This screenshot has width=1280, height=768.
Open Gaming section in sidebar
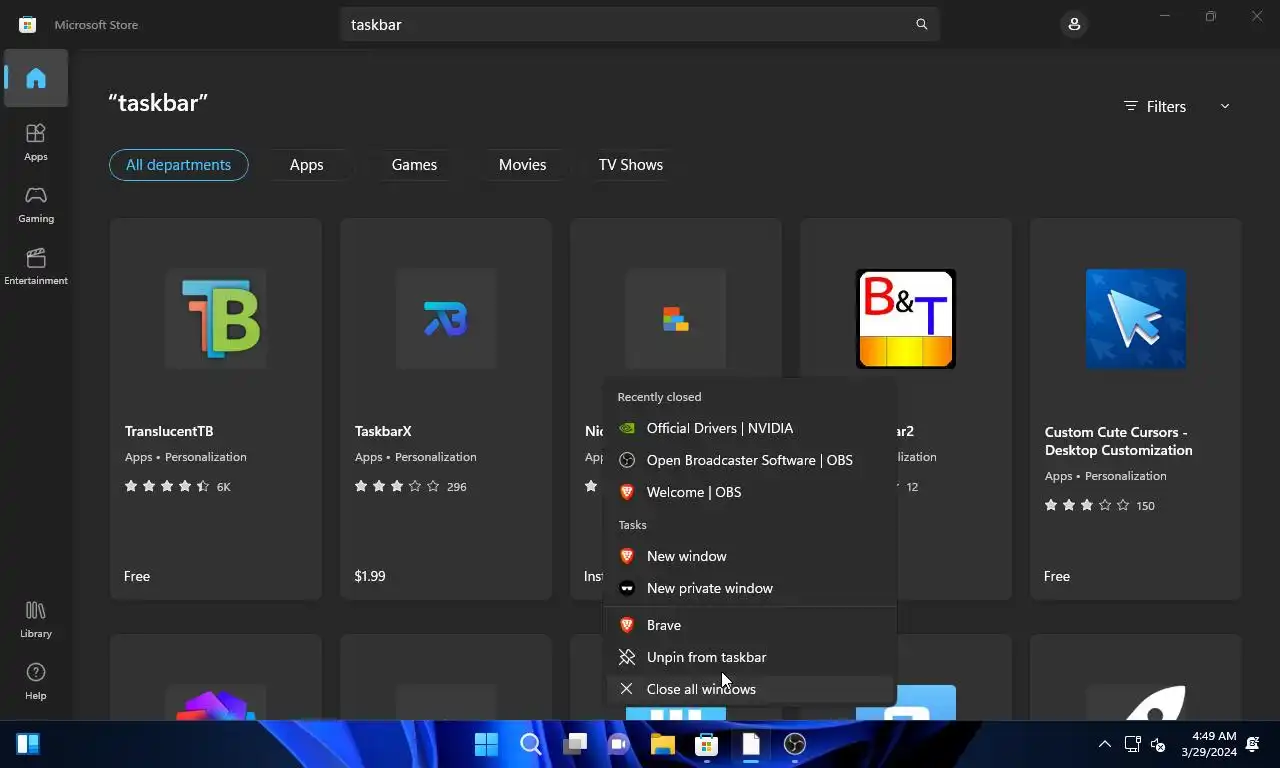[x=36, y=204]
